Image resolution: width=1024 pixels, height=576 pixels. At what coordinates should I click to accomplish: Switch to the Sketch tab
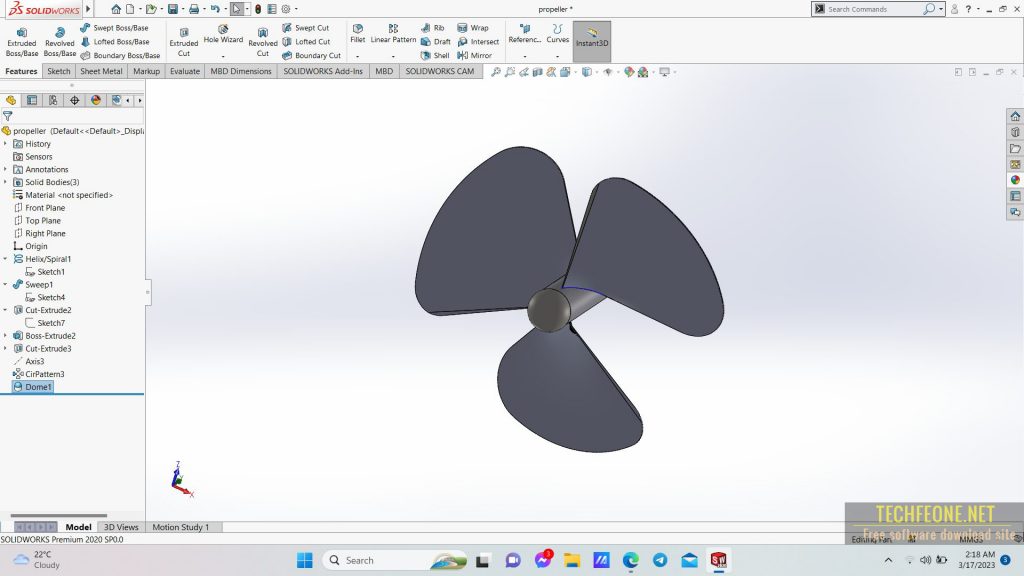59,71
